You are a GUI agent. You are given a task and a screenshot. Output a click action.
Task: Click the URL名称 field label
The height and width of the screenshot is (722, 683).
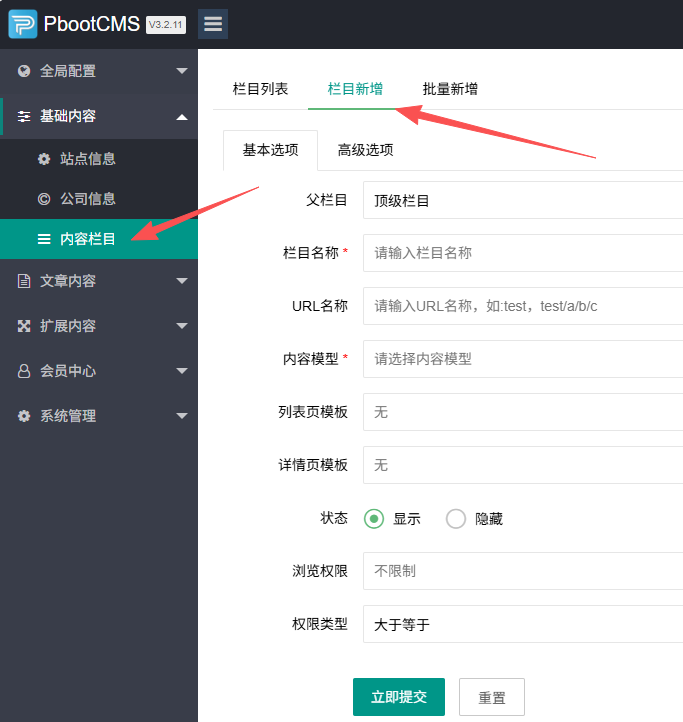click(x=320, y=306)
